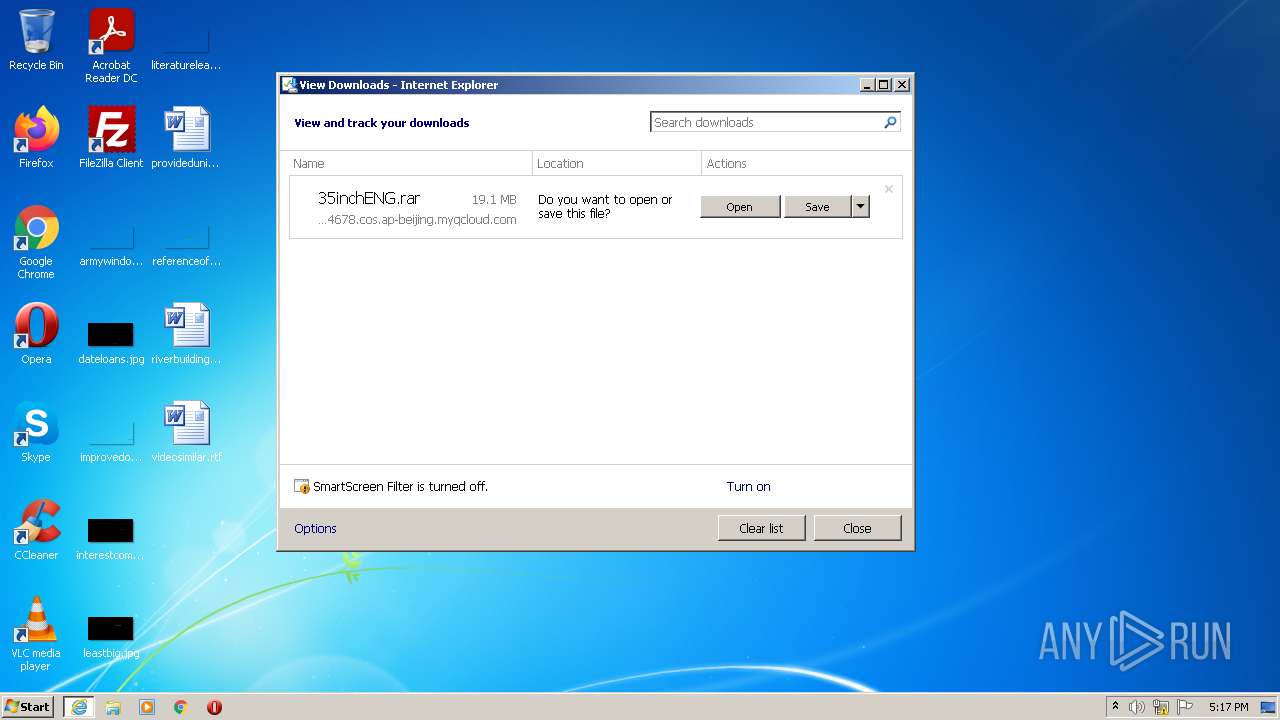Image resolution: width=1280 pixels, height=720 pixels.
Task: Click the search magnifier icon in downloads
Action: click(x=890, y=122)
